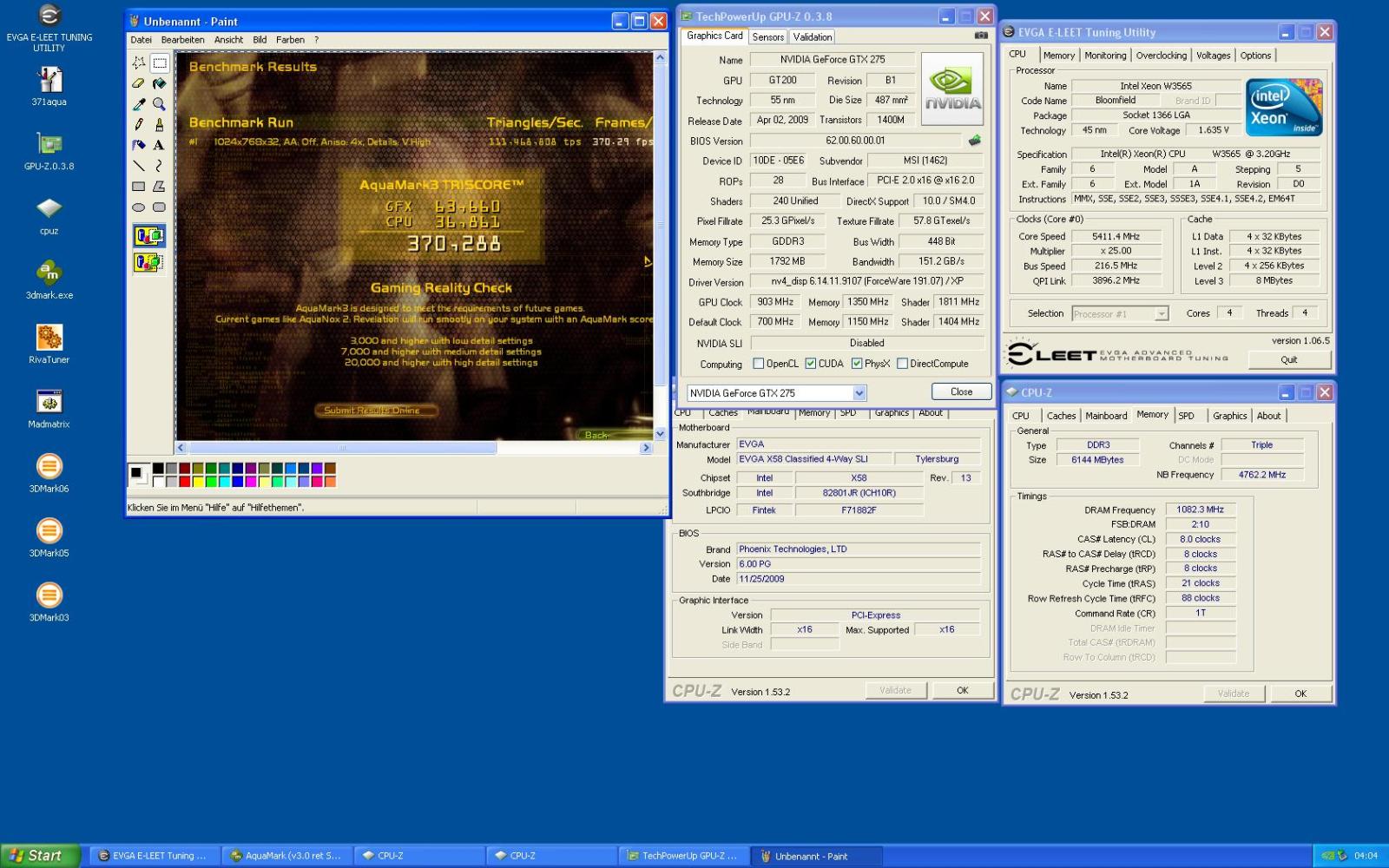Click Paint's horizontal scrollbar thumb
This screenshot has width=1389, height=868.
coord(342,448)
